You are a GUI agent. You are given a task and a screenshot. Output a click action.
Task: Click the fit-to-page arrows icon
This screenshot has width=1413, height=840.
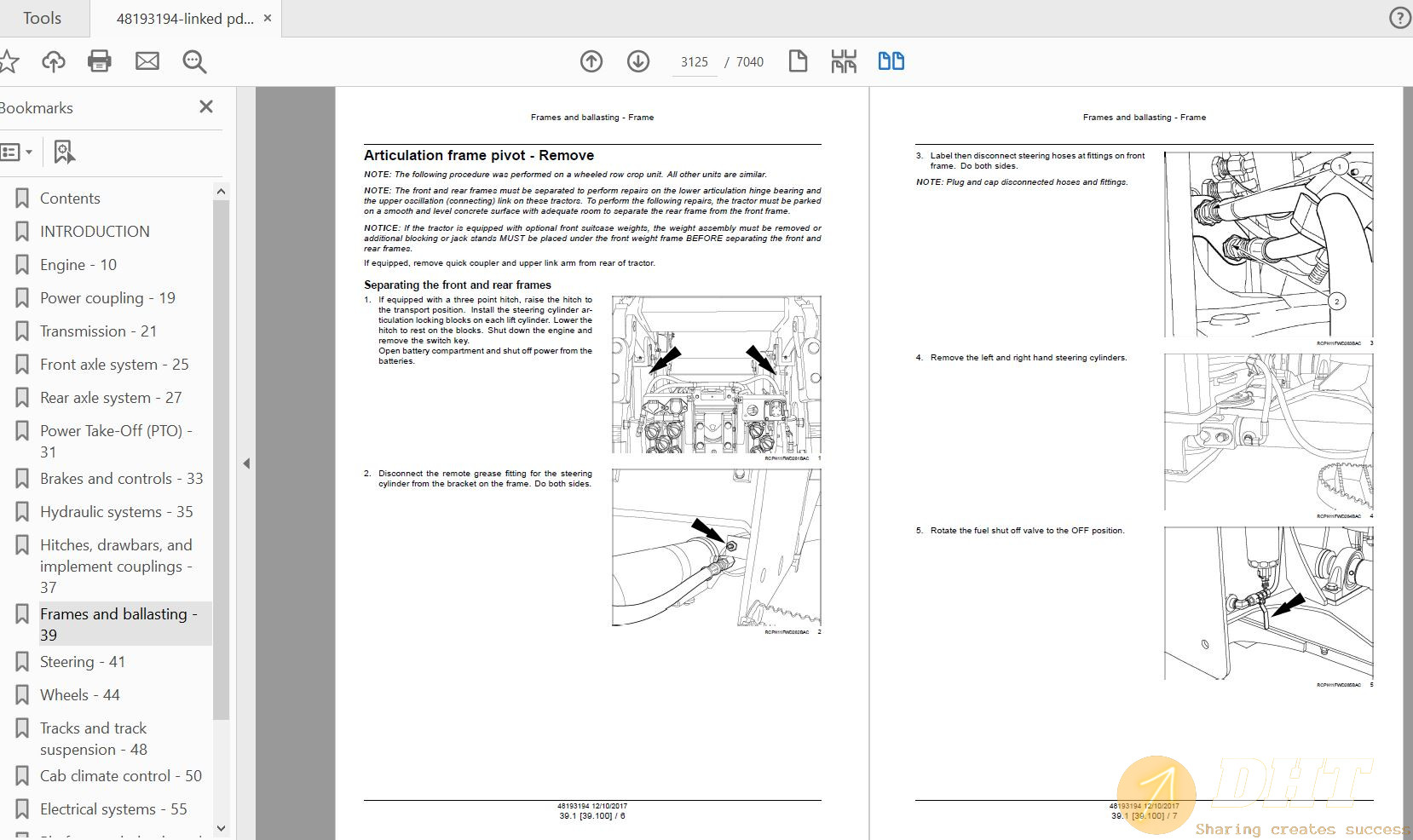pos(844,61)
